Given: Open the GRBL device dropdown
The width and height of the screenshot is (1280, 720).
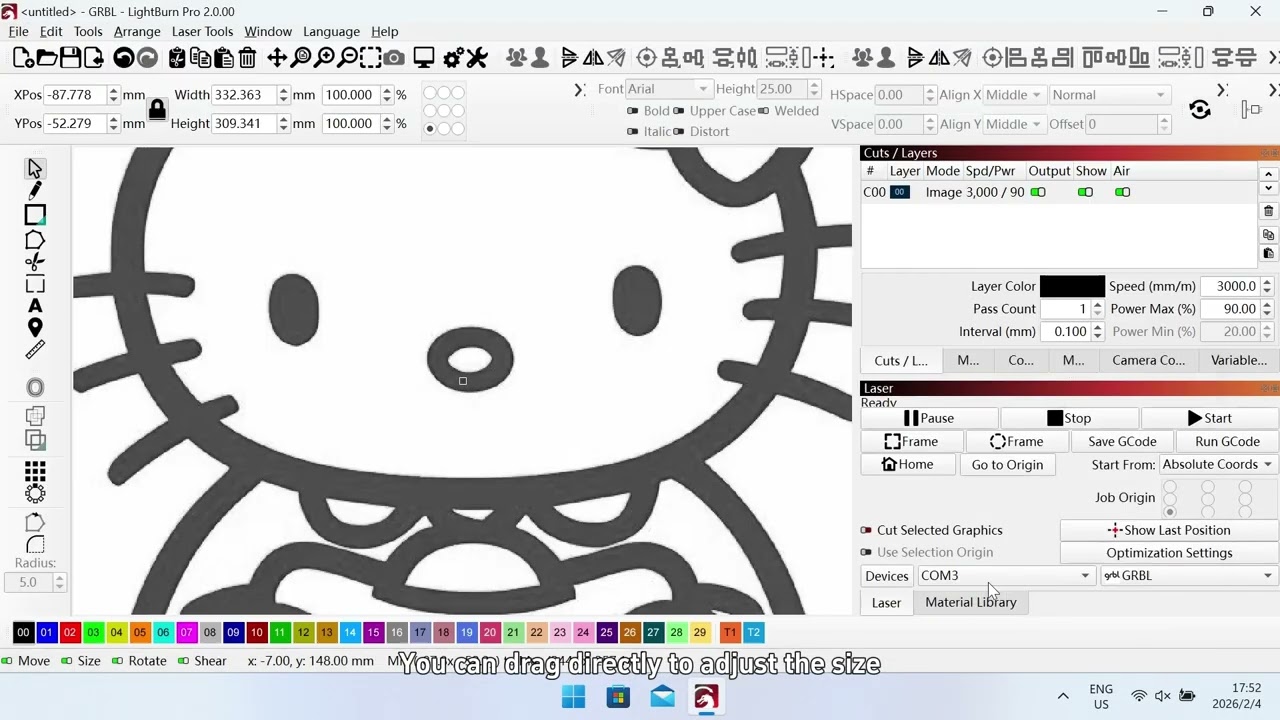Looking at the screenshot, I should [x=1189, y=576].
